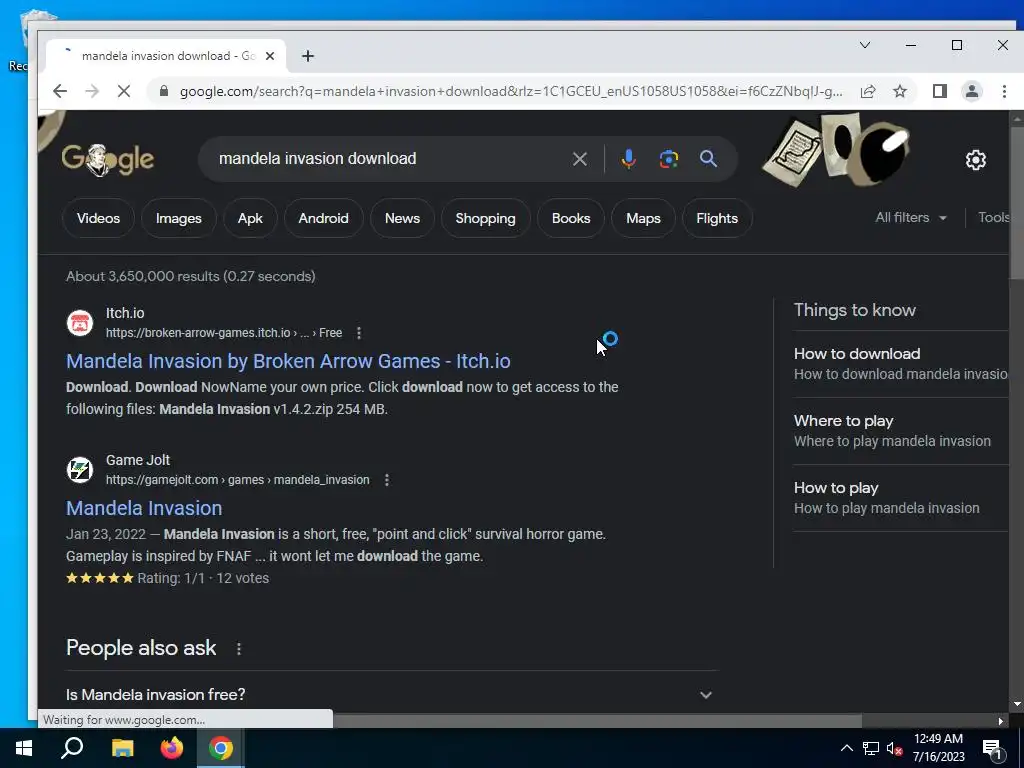Filter results by Videos
The width and height of the screenshot is (1024, 768).
click(98, 218)
